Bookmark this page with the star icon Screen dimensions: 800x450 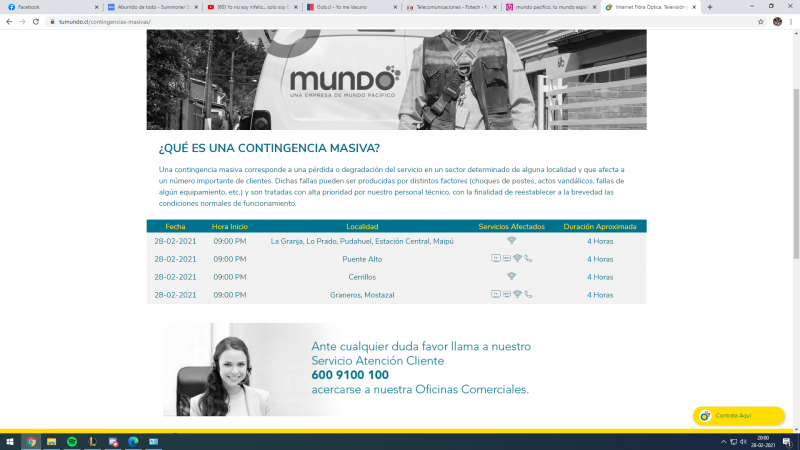point(761,22)
